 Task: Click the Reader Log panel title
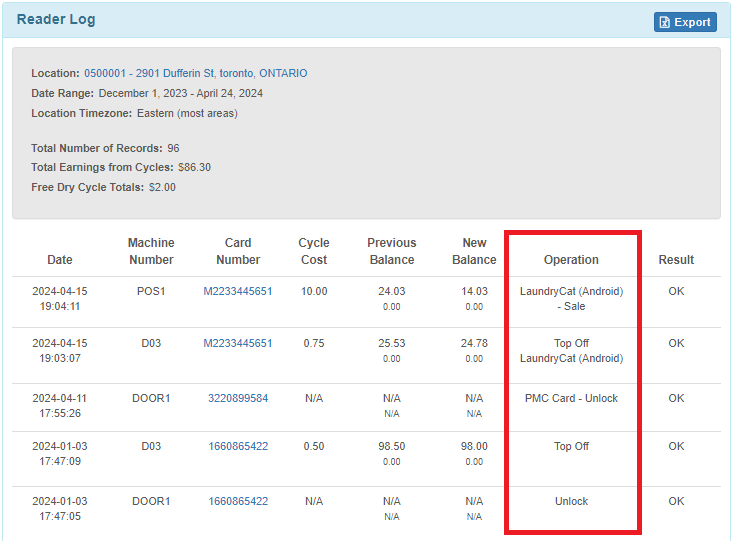coord(56,19)
